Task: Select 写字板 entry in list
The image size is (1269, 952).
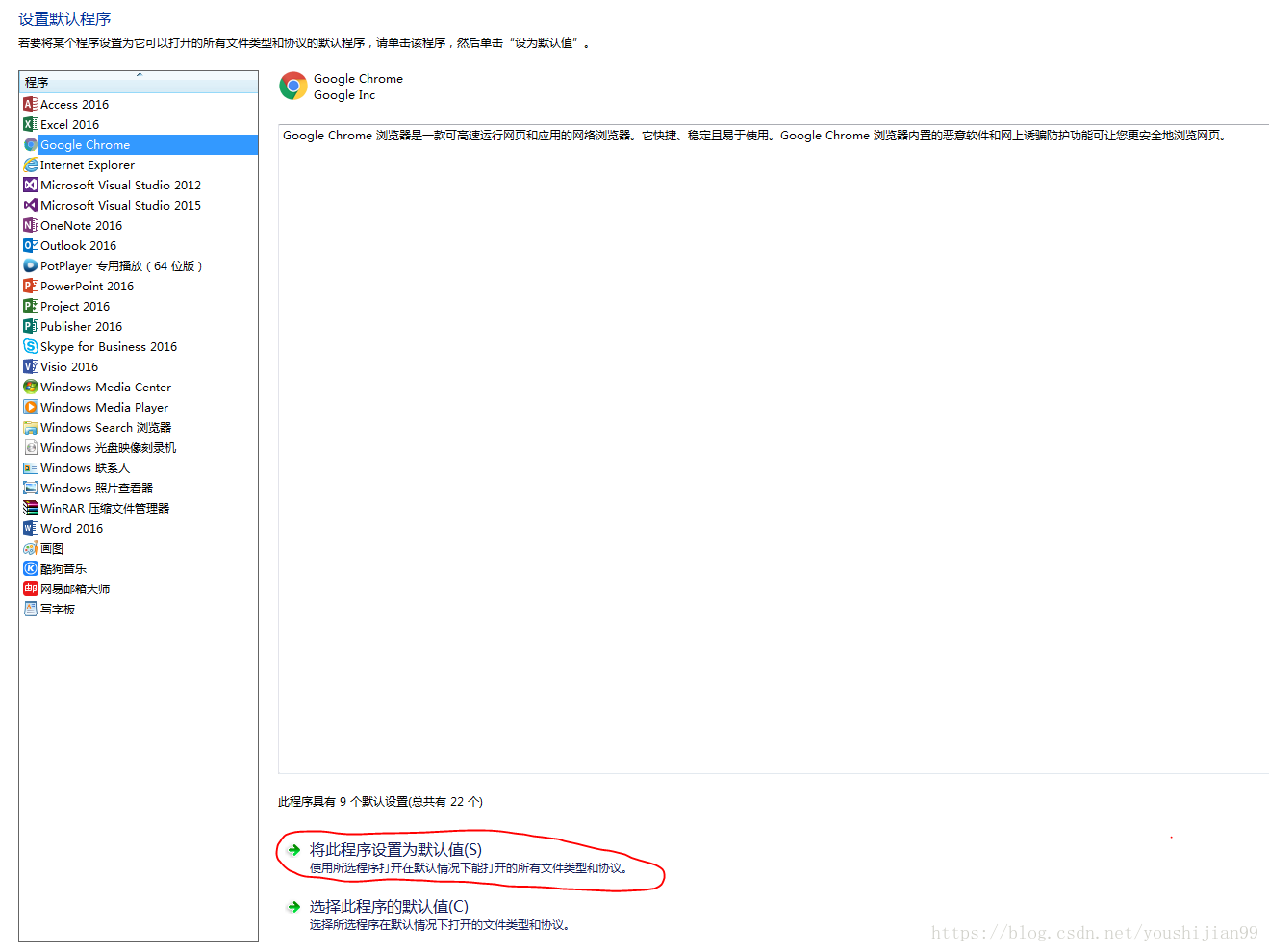Action: (x=58, y=609)
